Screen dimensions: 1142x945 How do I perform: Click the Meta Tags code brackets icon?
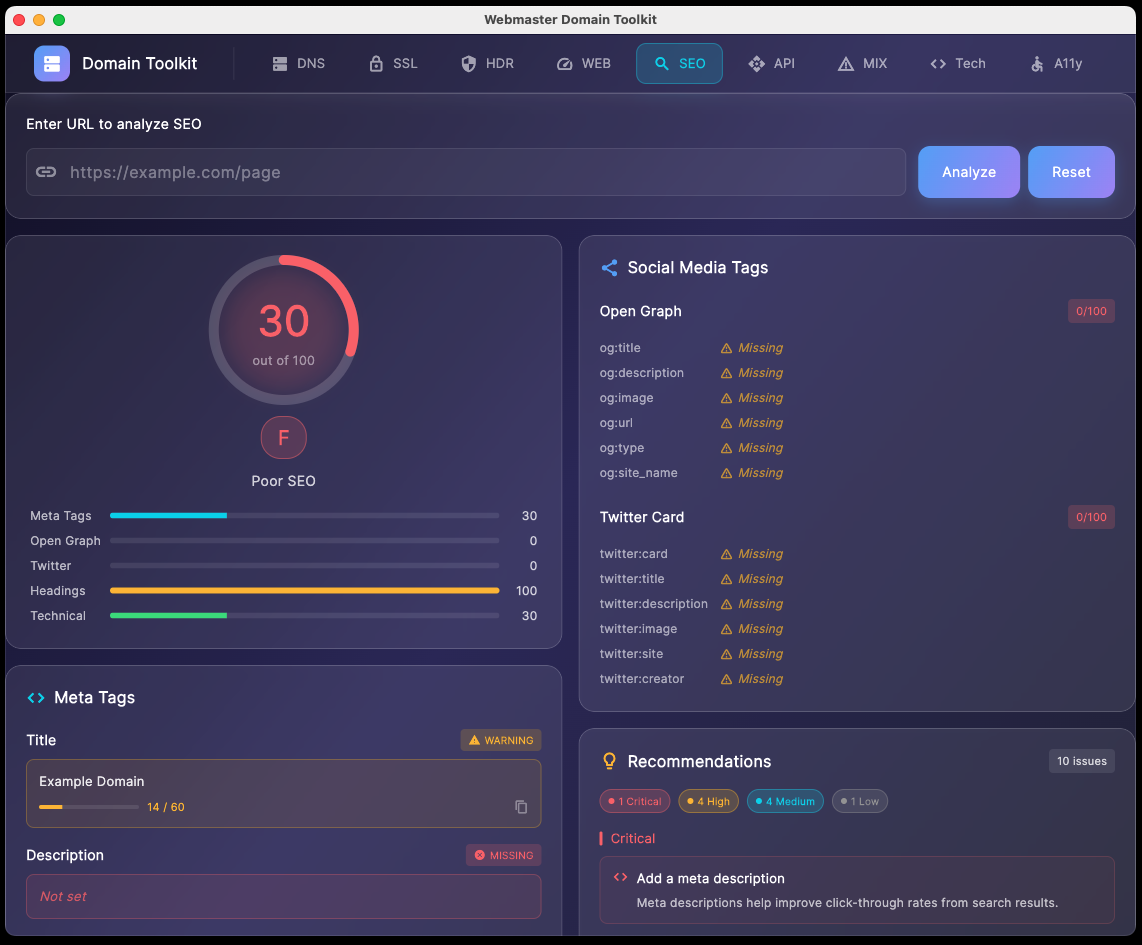point(36,698)
